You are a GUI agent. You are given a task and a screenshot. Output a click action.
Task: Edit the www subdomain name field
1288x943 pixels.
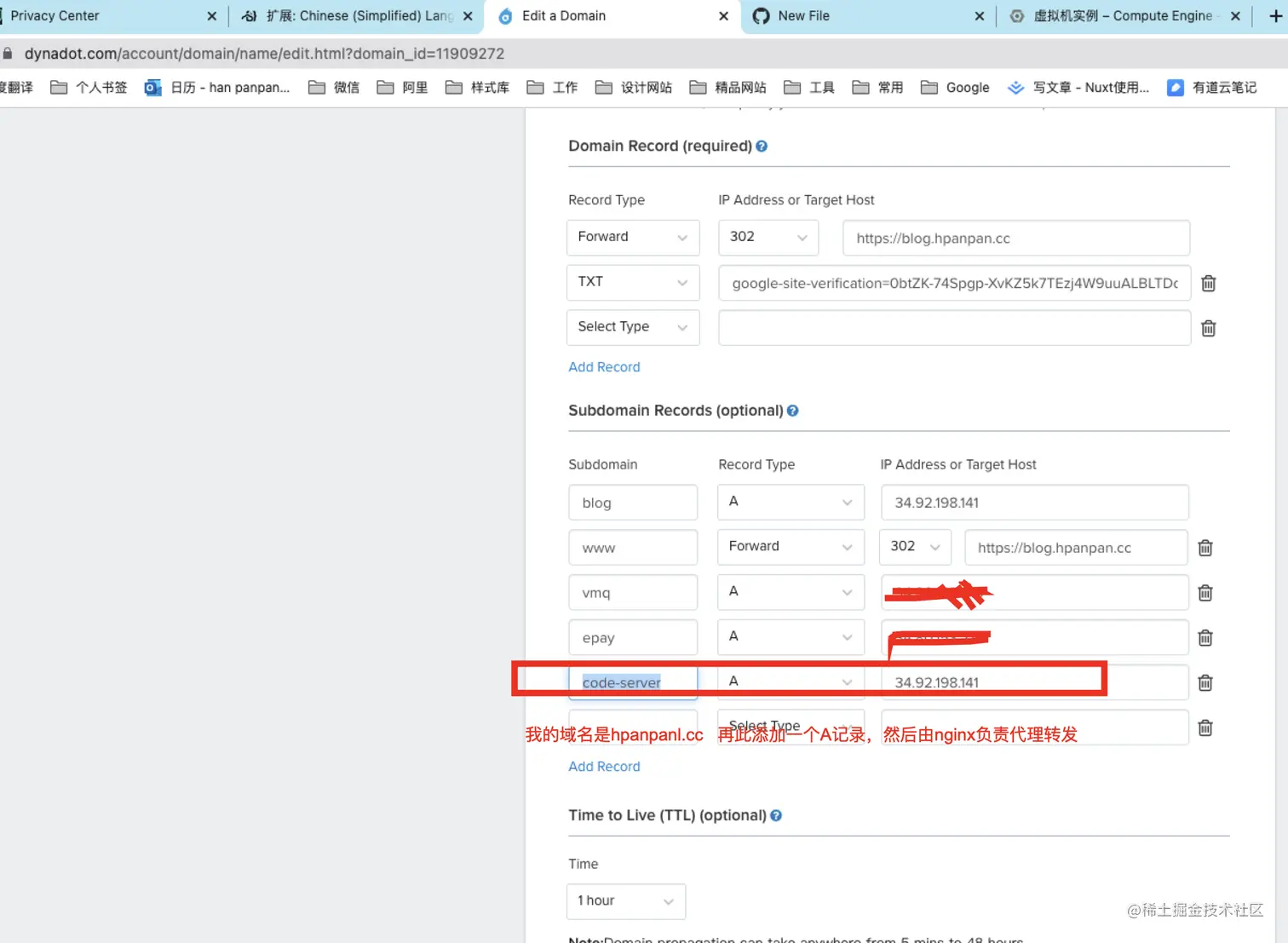[x=633, y=548]
